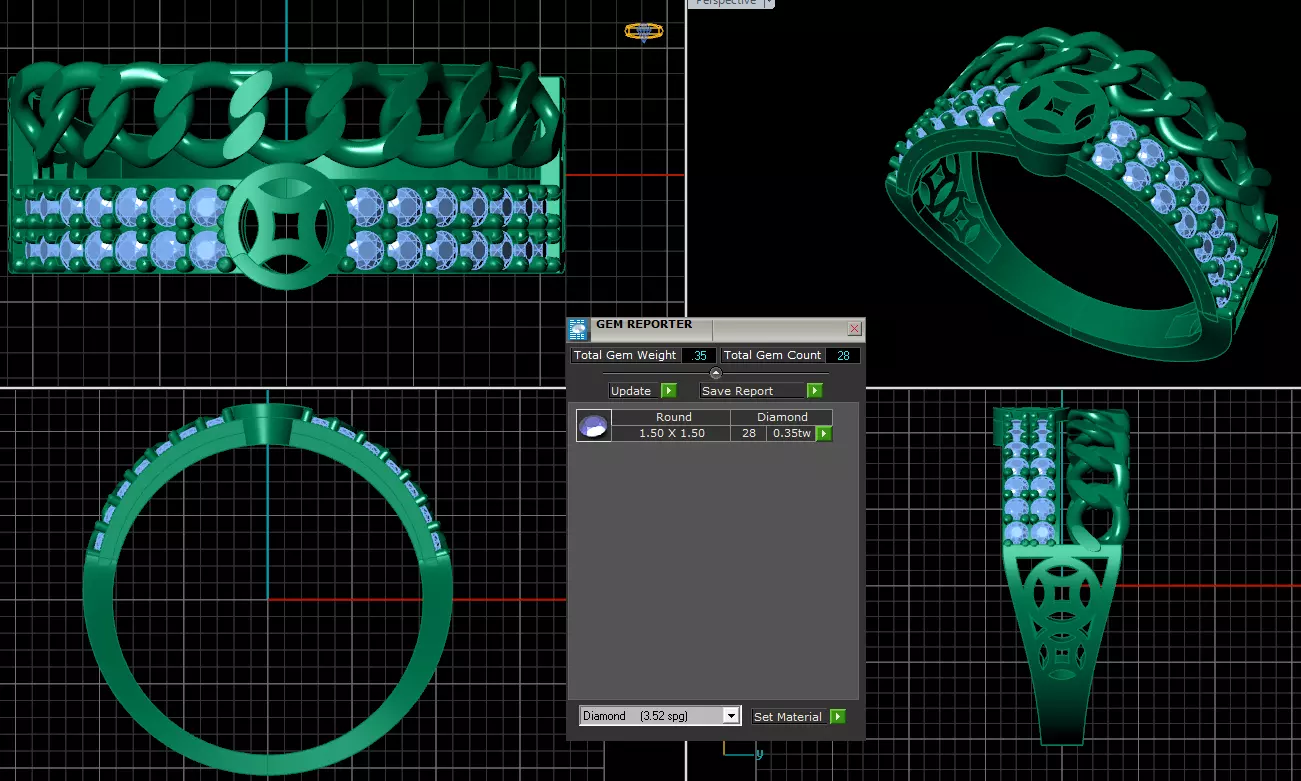Click the green arrow next to Save Report
The width and height of the screenshot is (1301, 781).
click(x=815, y=391)
